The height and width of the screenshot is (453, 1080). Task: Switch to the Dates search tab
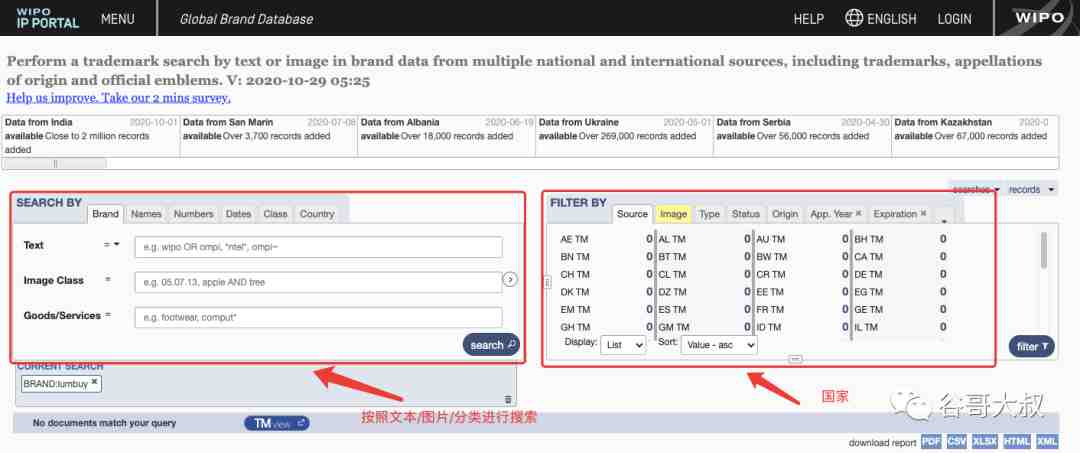point(238,214)
